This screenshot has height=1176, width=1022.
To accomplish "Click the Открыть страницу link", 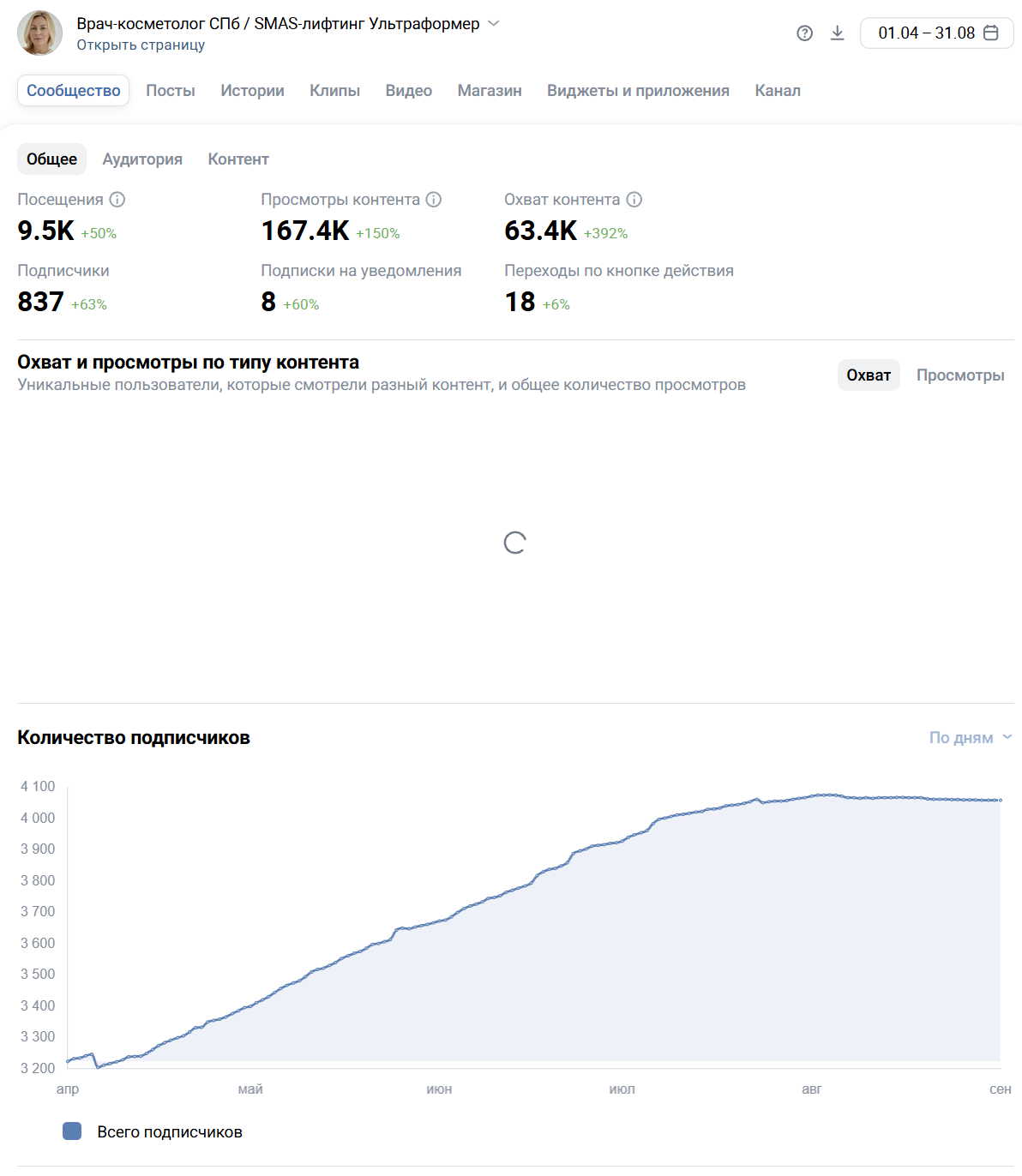I will [141, 45].
